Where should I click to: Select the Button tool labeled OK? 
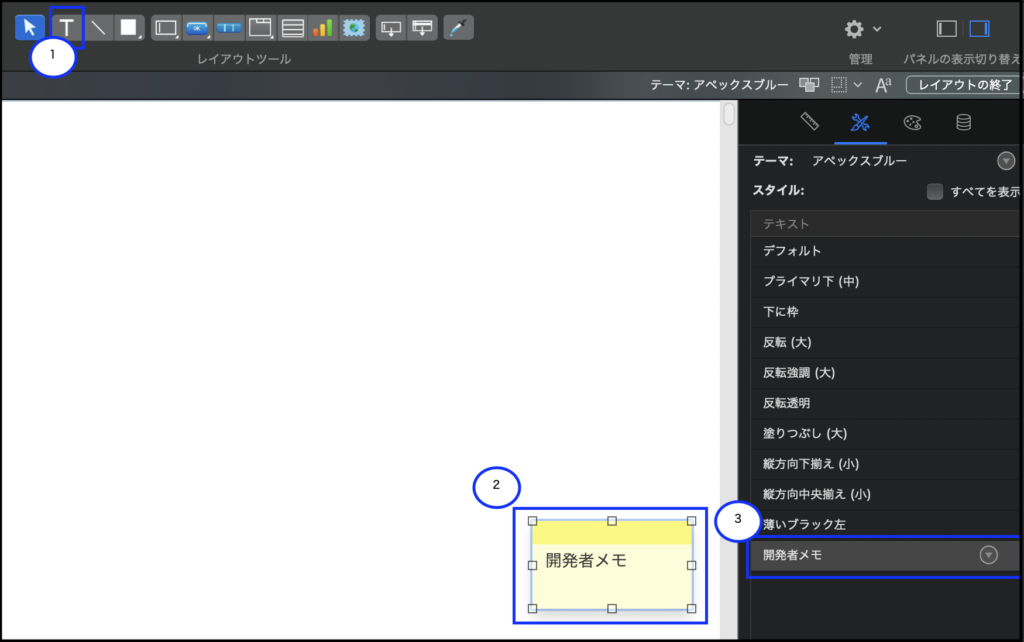(197, 28)
